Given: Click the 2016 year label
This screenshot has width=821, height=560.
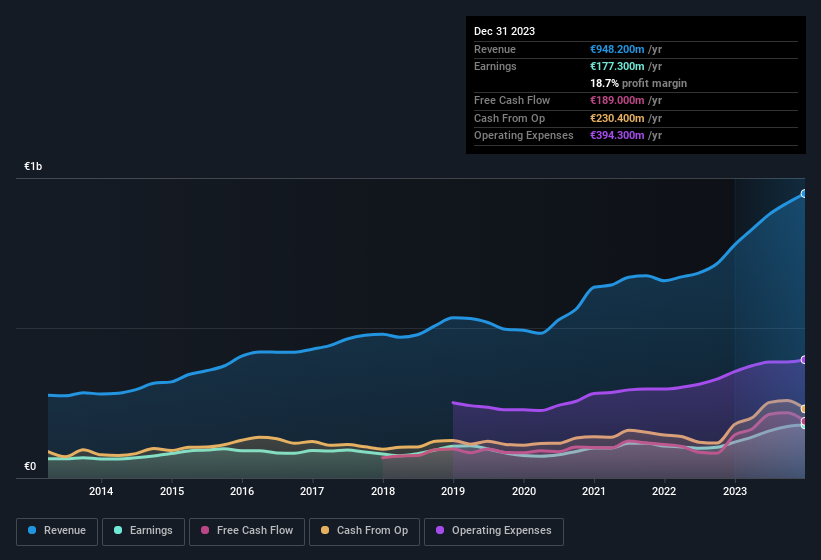Looking at the screenshot, I should click(241, 491).
